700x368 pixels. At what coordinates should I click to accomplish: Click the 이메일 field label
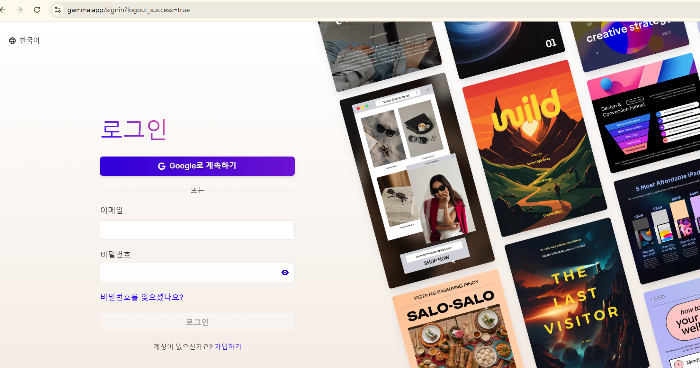click(111, 210)
